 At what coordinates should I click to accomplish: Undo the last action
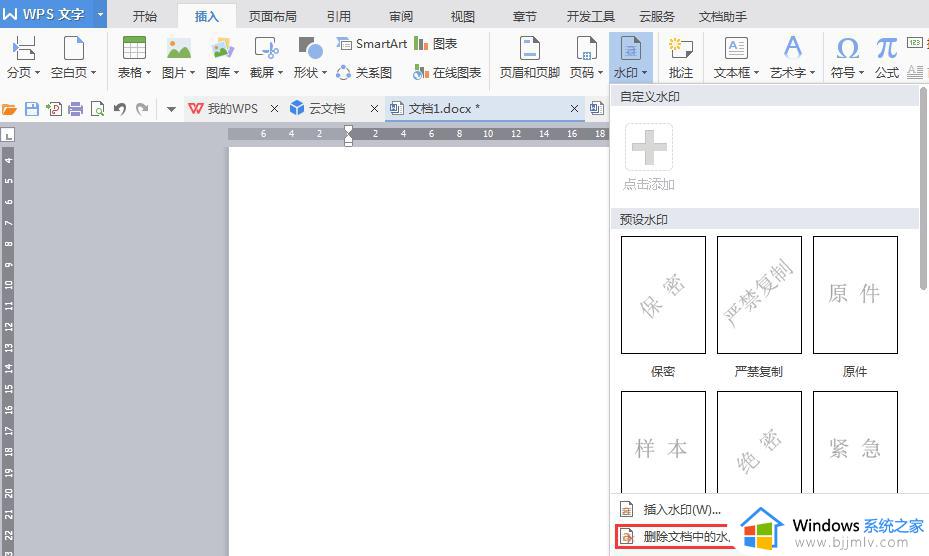coord(120,109)
